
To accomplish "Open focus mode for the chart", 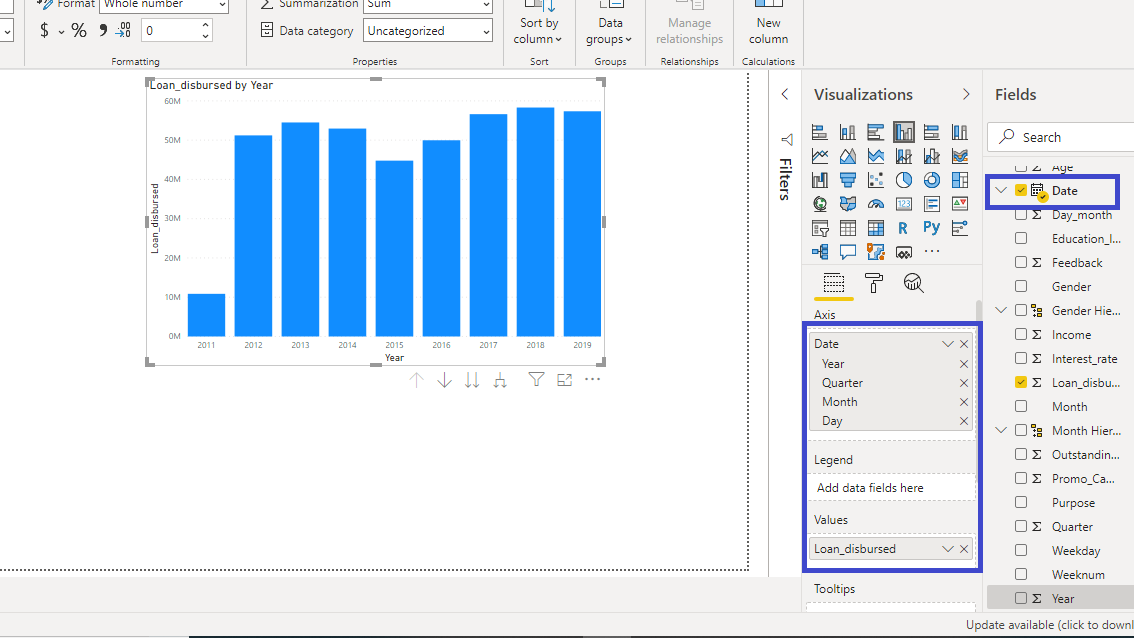I will coord(564,380).
